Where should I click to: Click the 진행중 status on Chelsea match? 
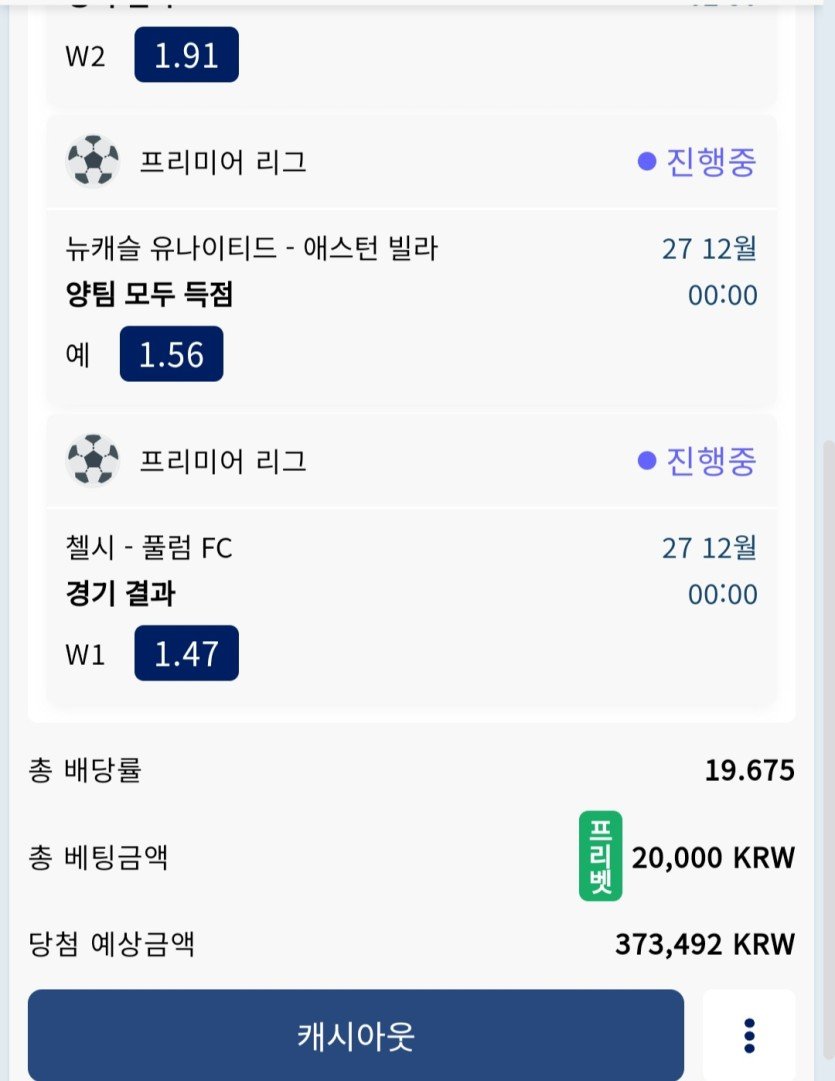[x=697, y=461]
